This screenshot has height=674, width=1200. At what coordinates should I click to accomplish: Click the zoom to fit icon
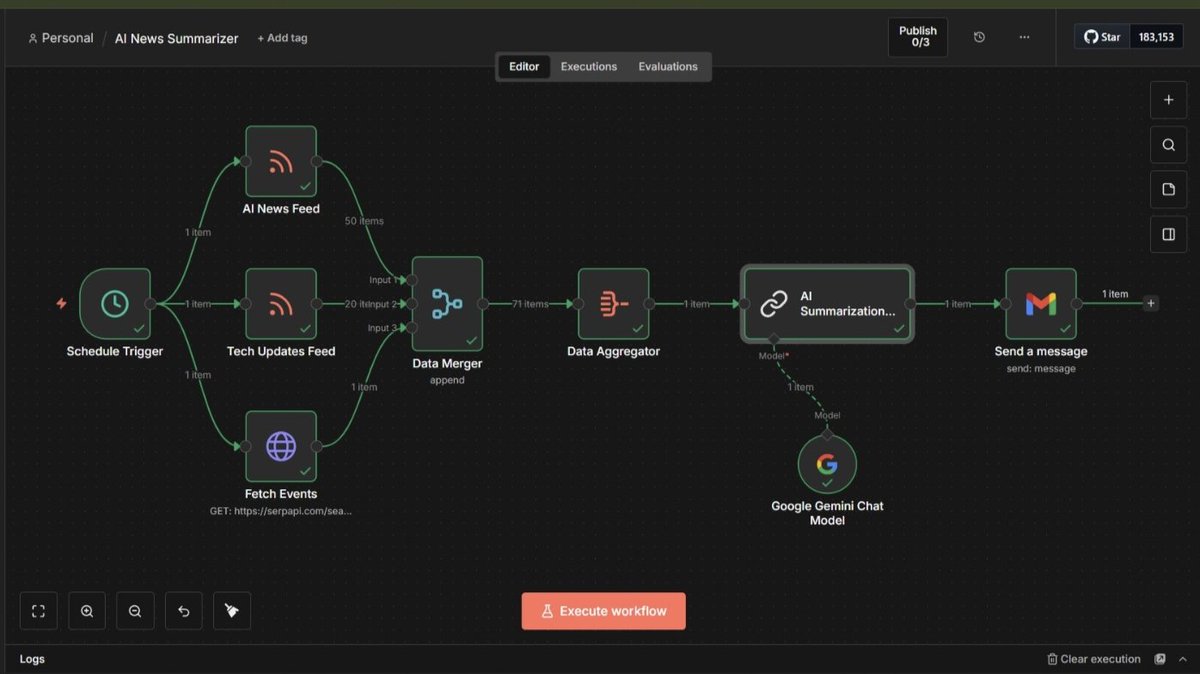[38, 611]
